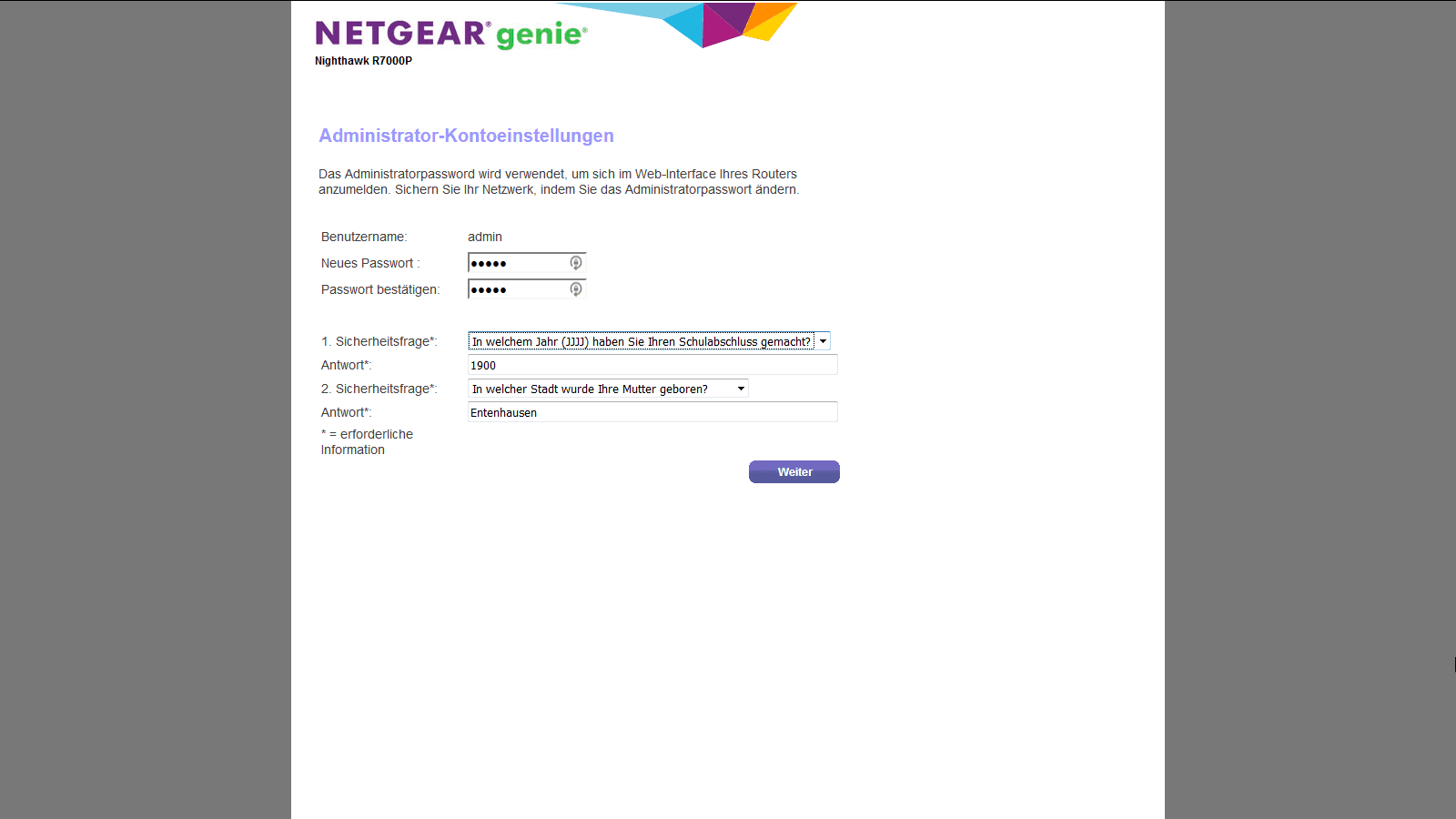This screenshot has width=1456, height=819.
Task: Open the 1. Sicherheitsfrage dropdown
Action: [x=649, y=341]
